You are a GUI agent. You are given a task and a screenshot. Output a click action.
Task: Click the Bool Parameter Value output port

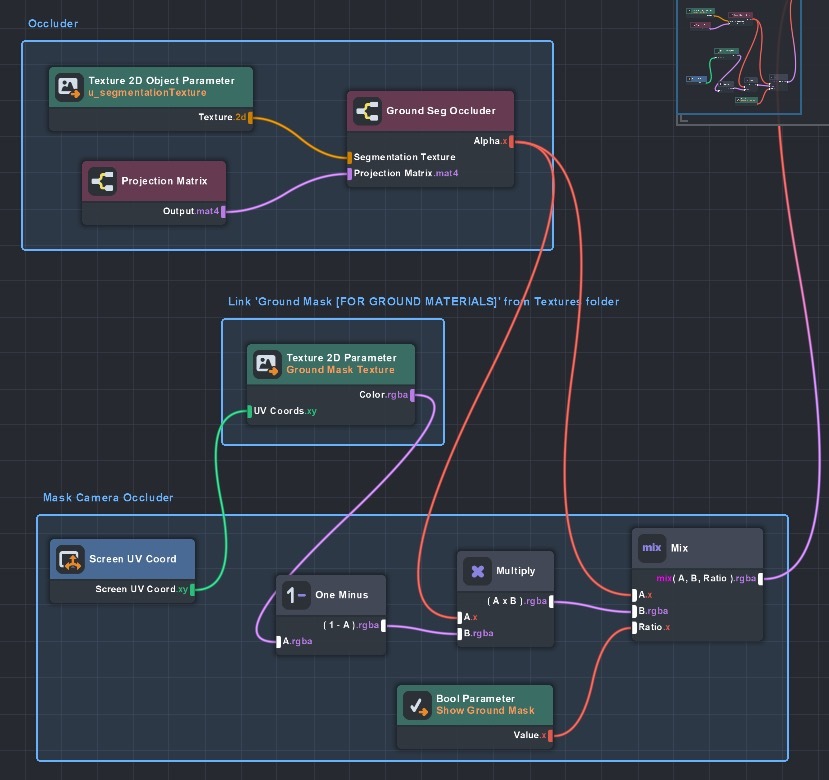[549, 735]
